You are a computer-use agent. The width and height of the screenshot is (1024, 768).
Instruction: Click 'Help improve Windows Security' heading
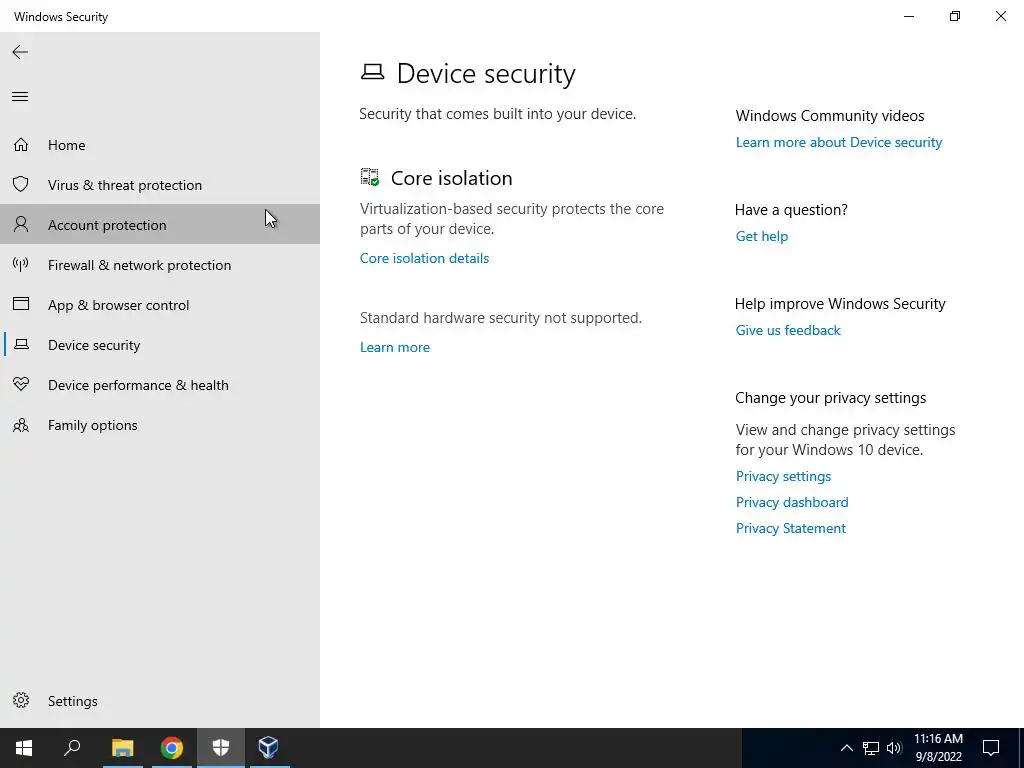tap(840, 304)
